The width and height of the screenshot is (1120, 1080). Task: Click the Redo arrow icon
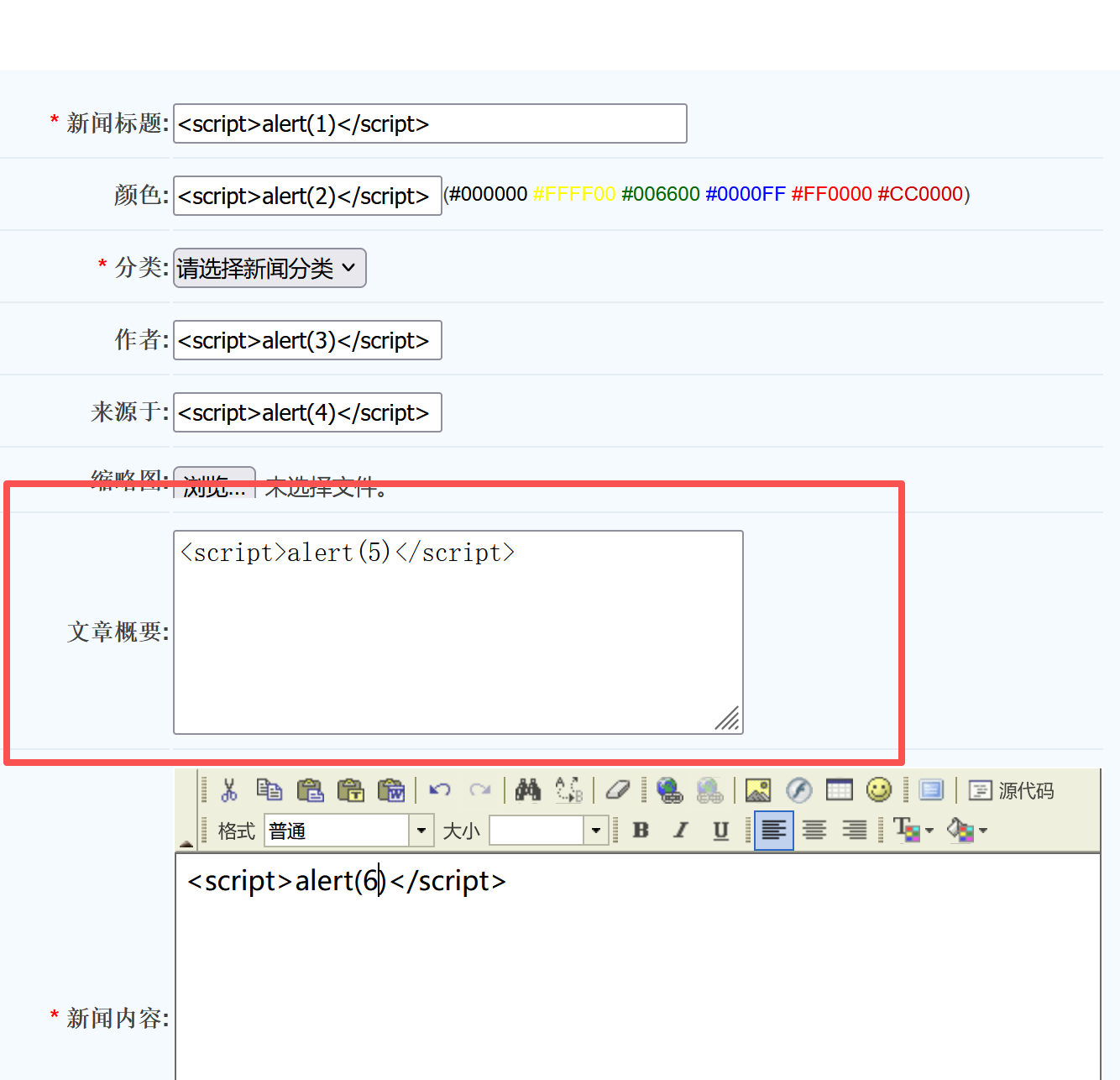click(x=480, y=790)
